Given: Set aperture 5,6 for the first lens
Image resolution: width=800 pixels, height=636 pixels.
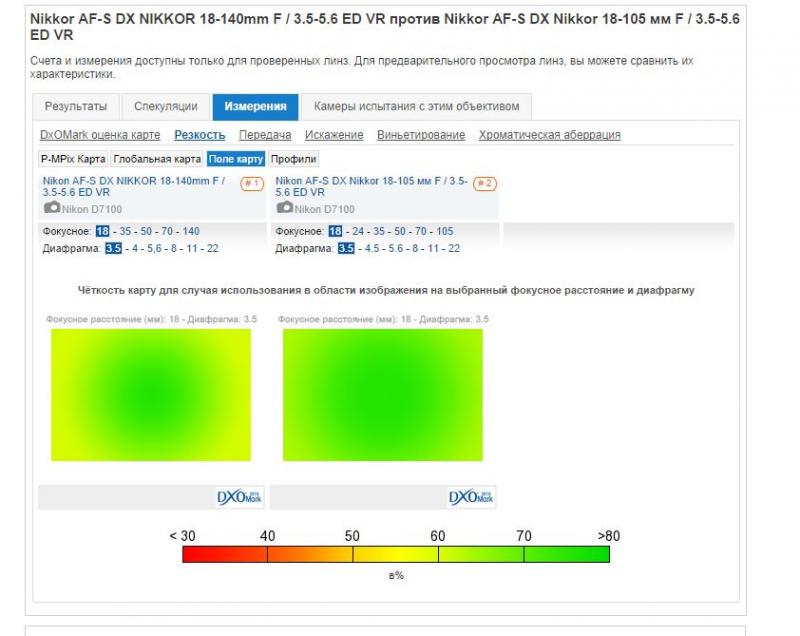Looking at the screenshot, I should pos(154,248).
